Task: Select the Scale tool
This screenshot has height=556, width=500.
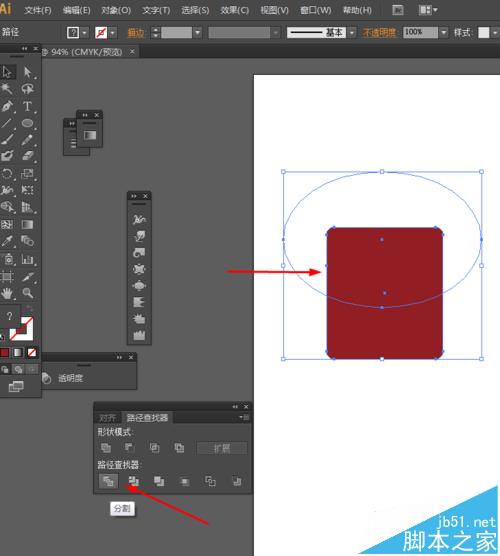Action: [x=27, y=173]
